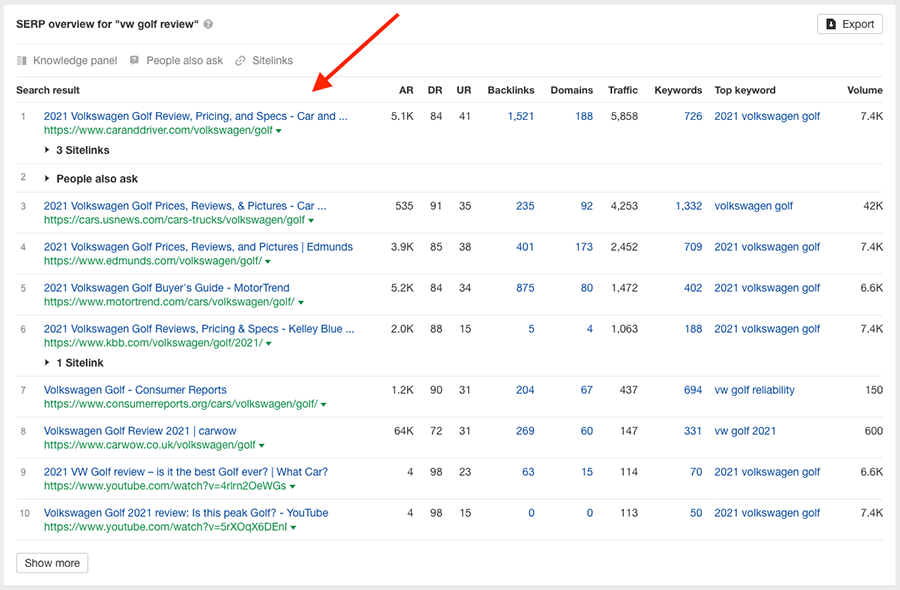Click the kbb.com green URL
This screenshot has height=590, width=900.
pos(153,343)
